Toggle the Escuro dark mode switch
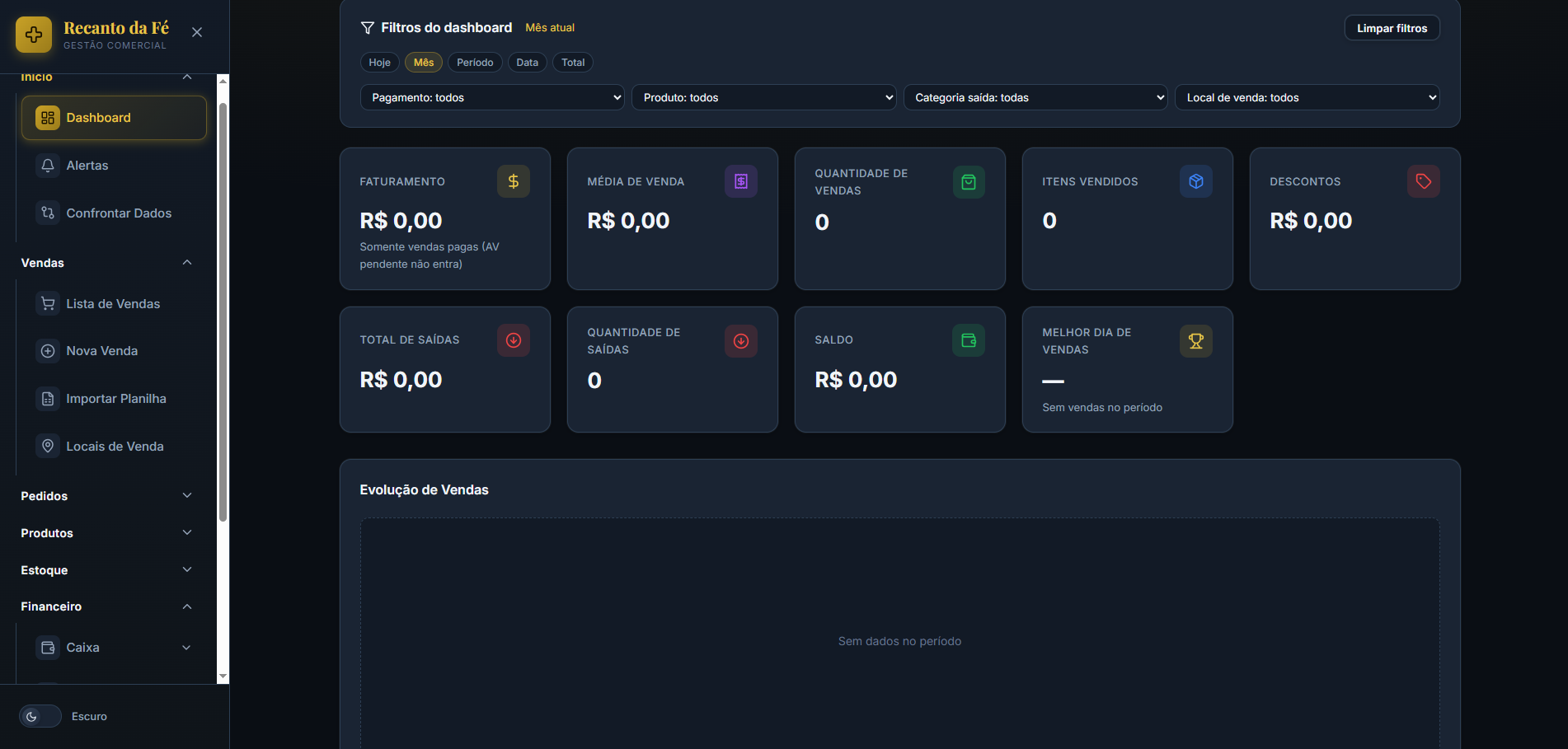 point(40,716)
